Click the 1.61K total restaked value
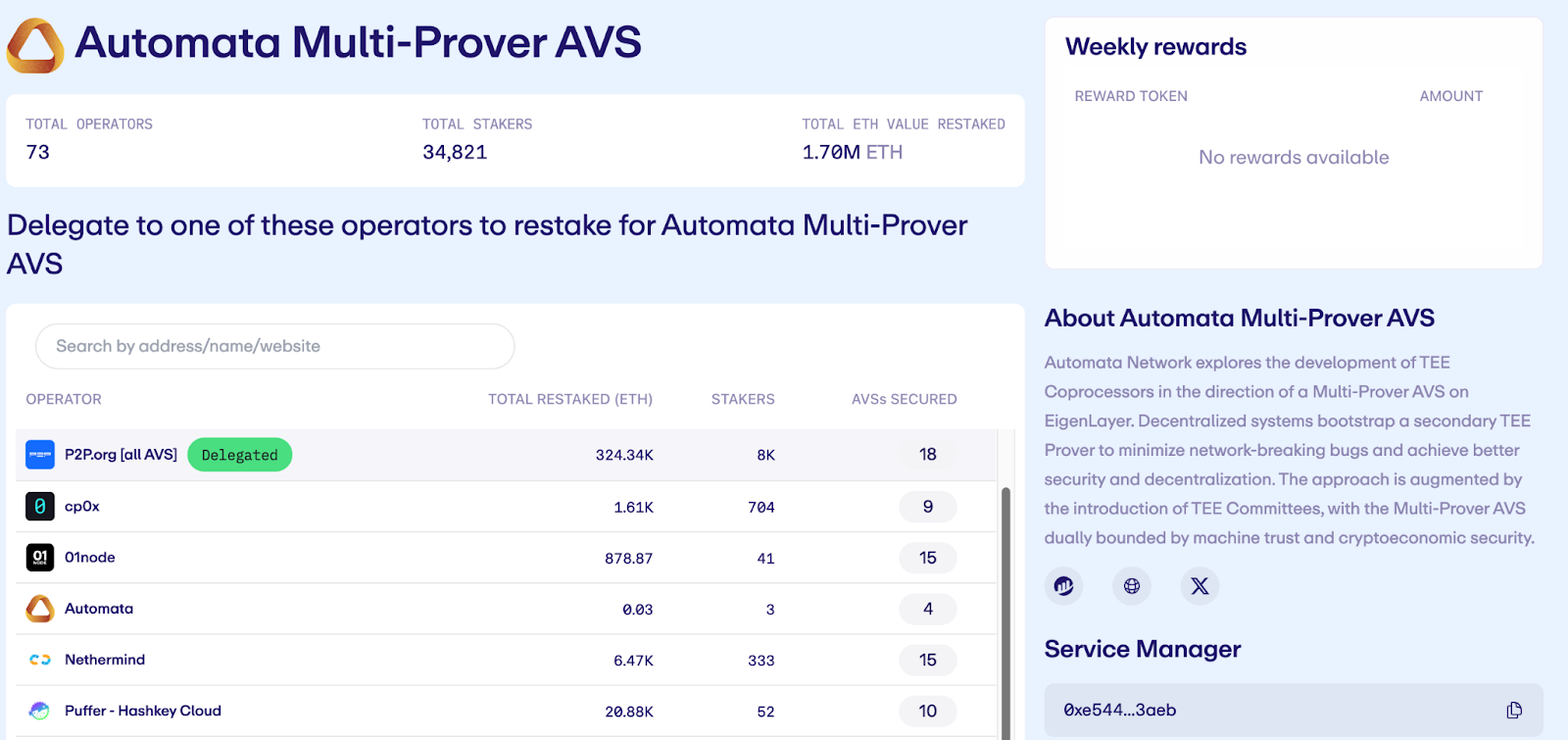The height and width of the screenshot is (740, 1568). (633, 508)
